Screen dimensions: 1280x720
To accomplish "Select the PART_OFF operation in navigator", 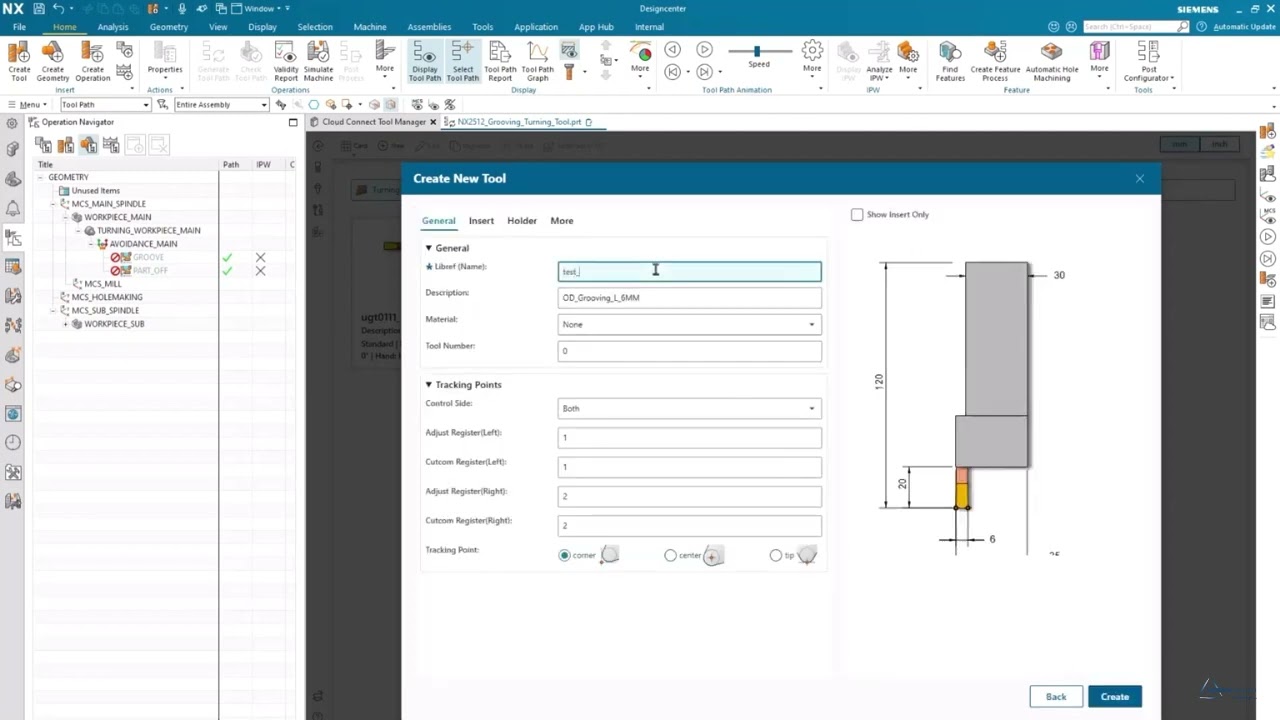I will [x=150, y=271].
